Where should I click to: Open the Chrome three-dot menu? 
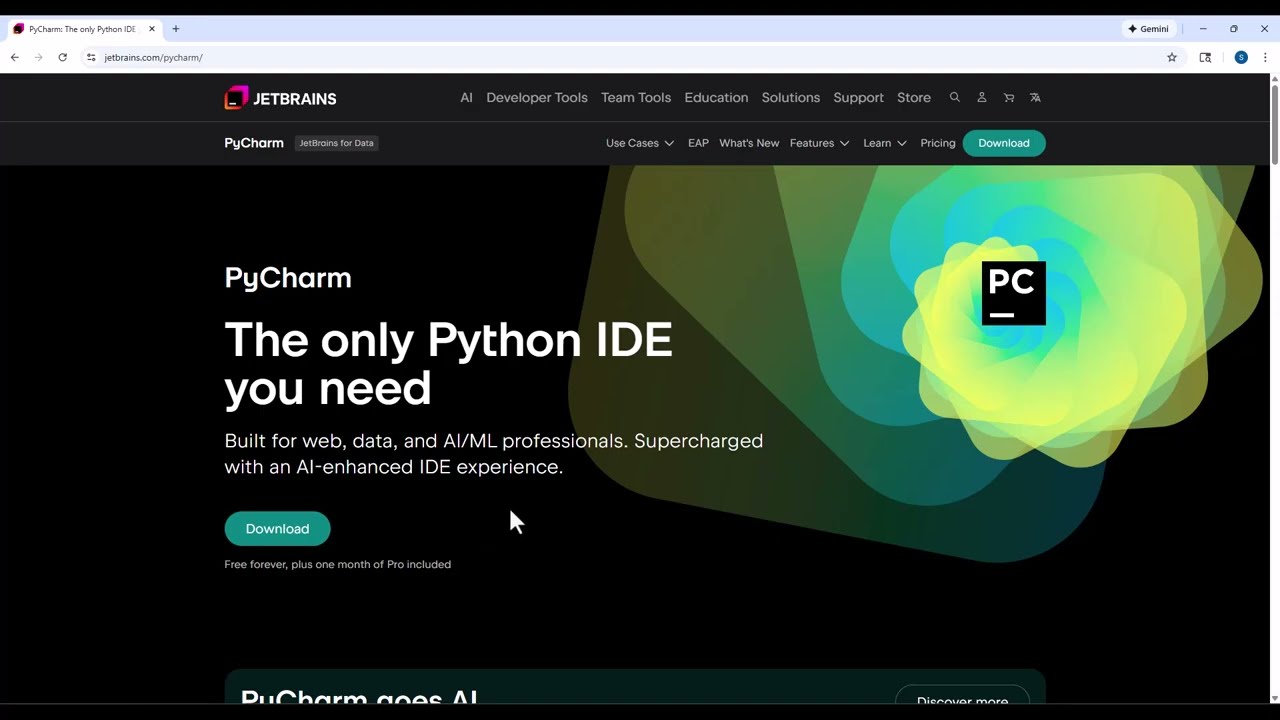pos(1265,57)
